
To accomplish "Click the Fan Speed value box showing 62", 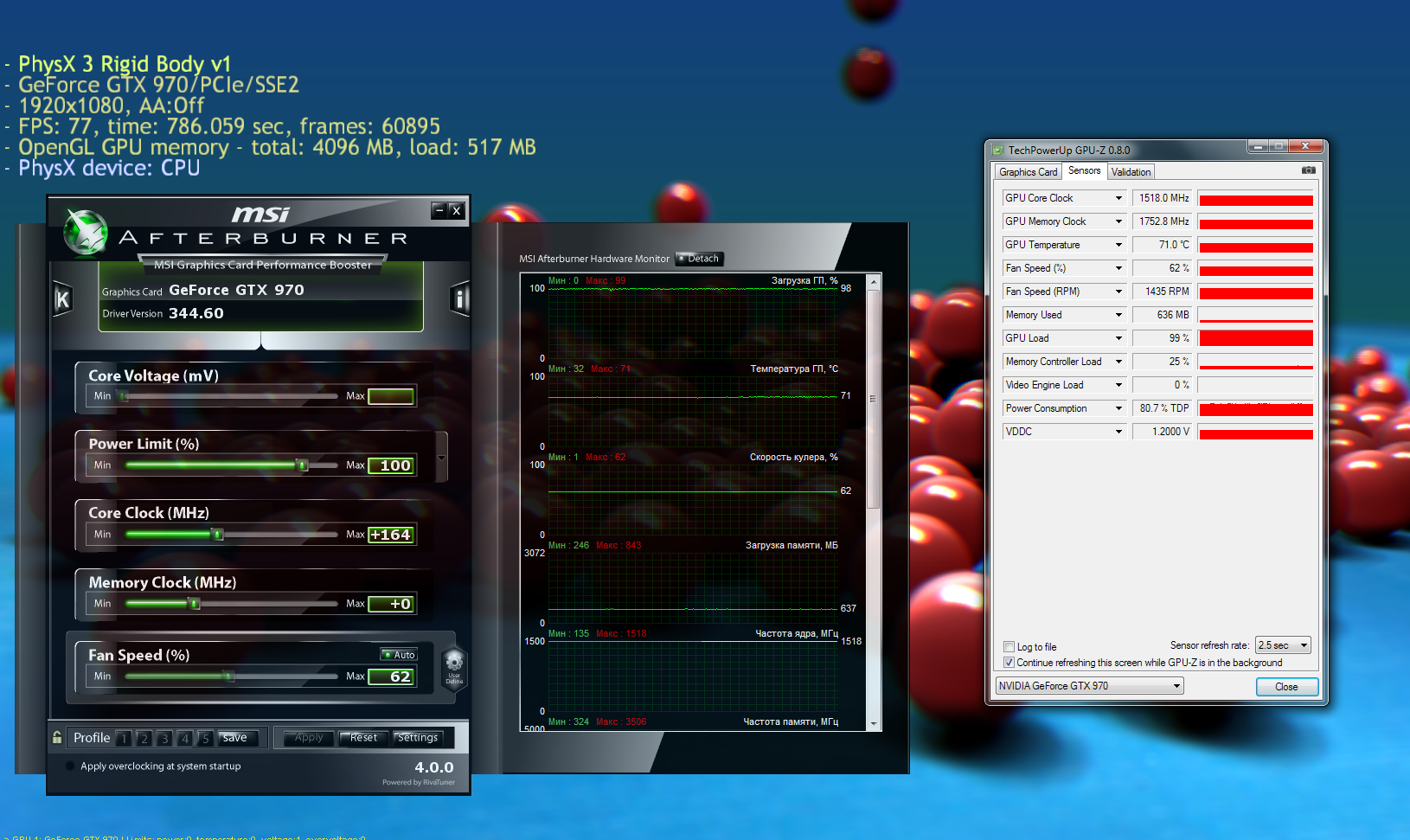I will [x=392, y=676].
